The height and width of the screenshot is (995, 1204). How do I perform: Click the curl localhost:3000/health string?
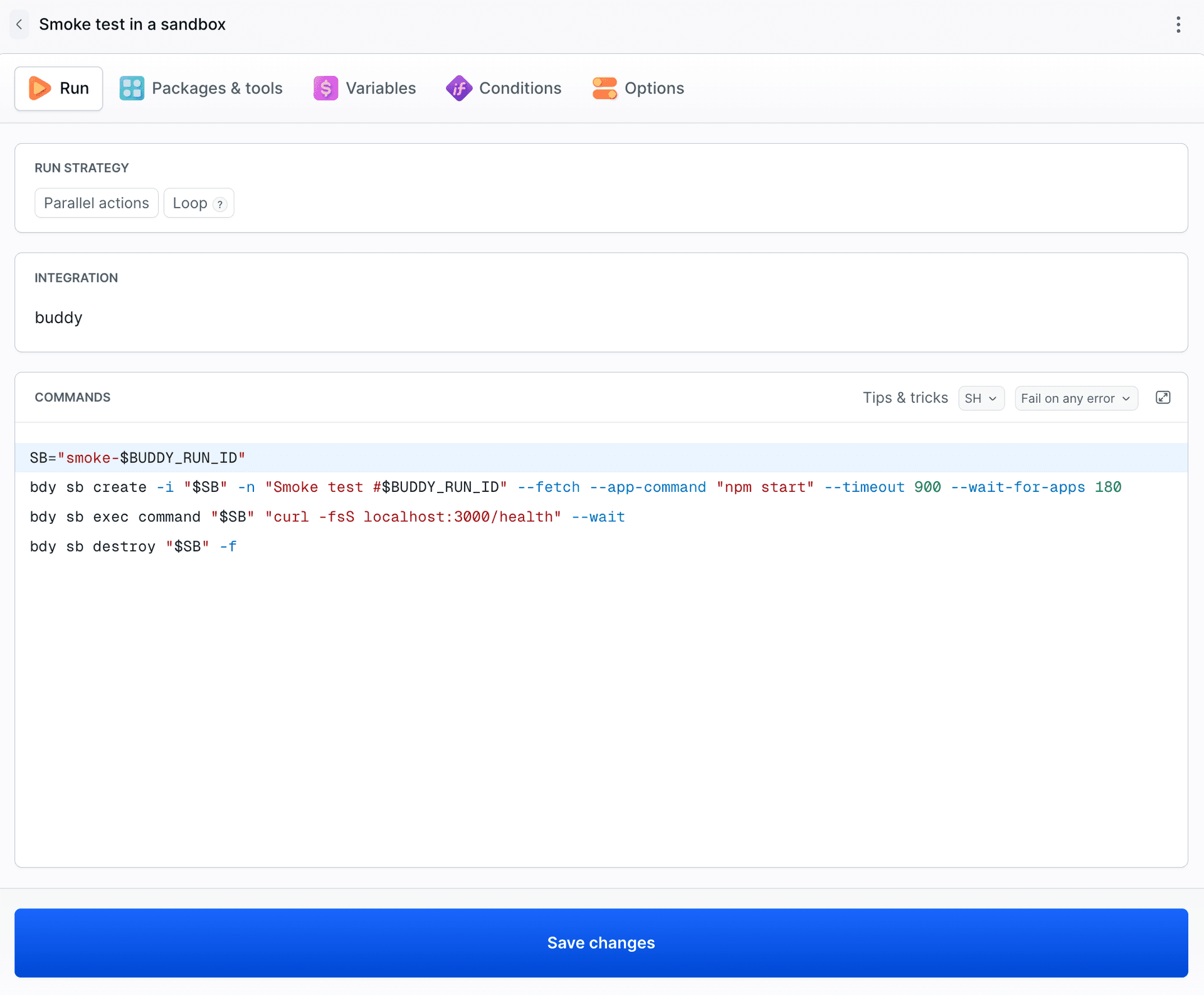pos(413,517)
